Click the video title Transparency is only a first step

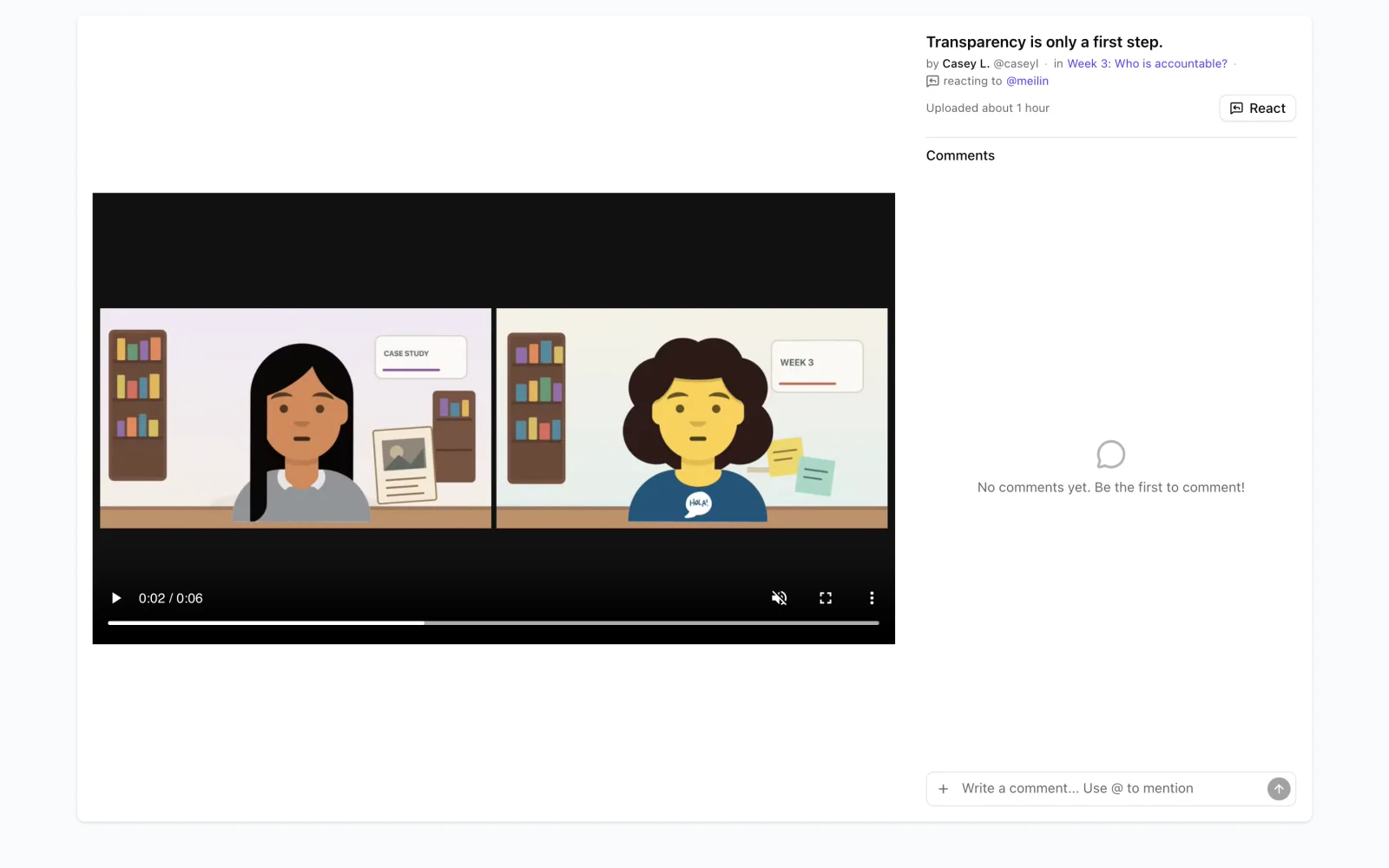coord(1044,42)
